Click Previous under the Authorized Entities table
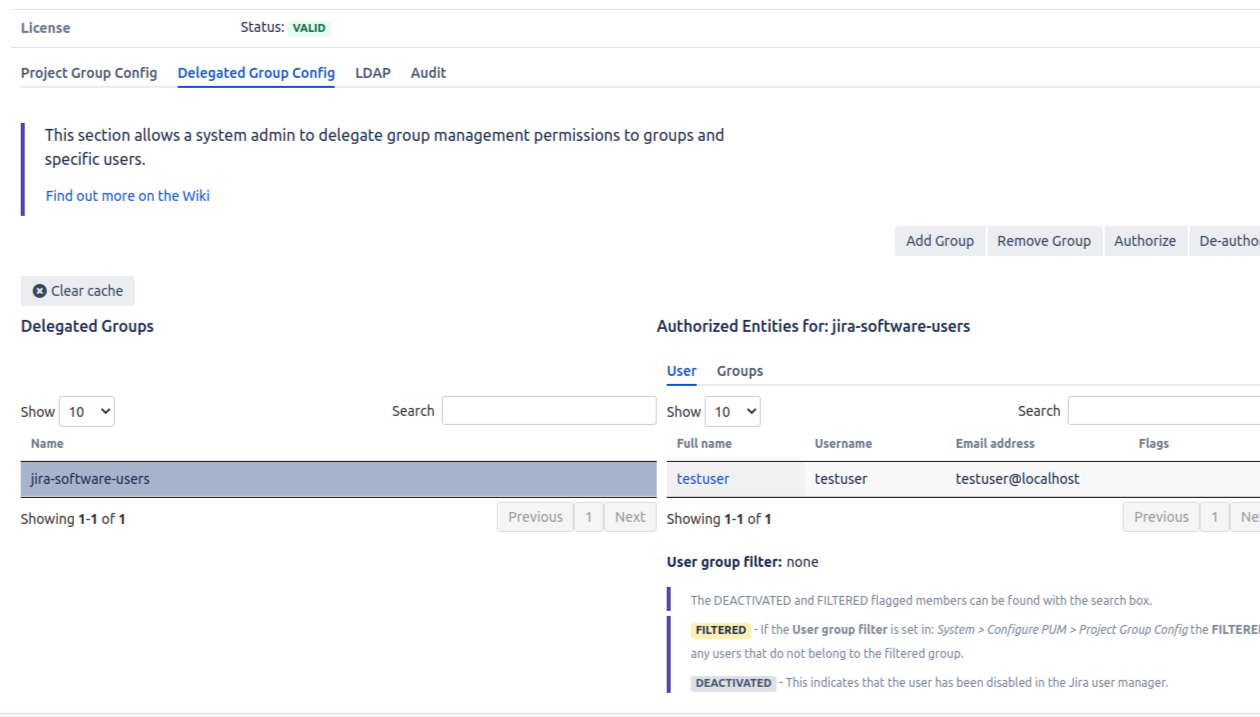This screenshot has width=1260, height=717. [x=1161, y=517]
